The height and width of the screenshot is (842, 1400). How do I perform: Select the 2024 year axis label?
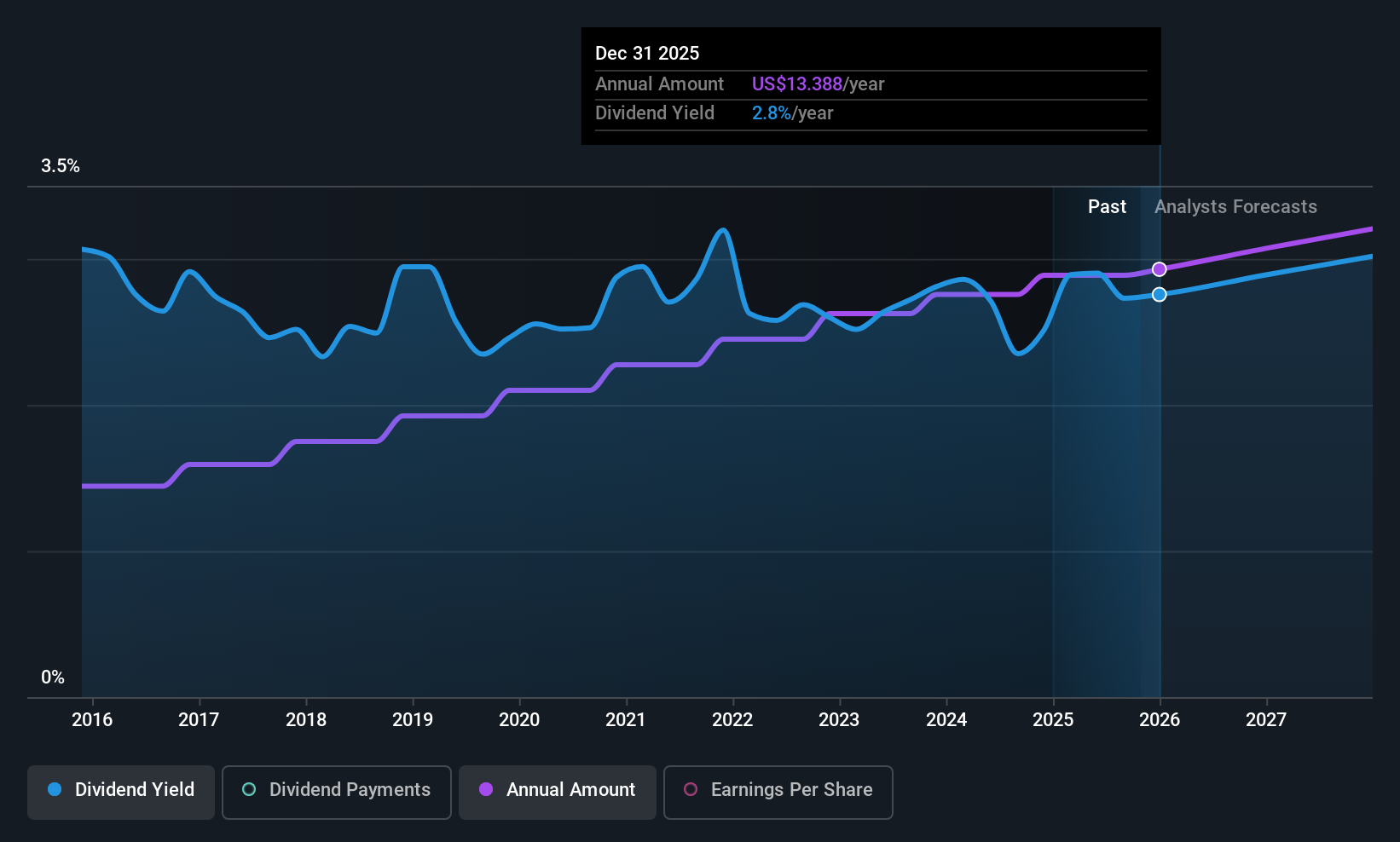tap(946, 719)
